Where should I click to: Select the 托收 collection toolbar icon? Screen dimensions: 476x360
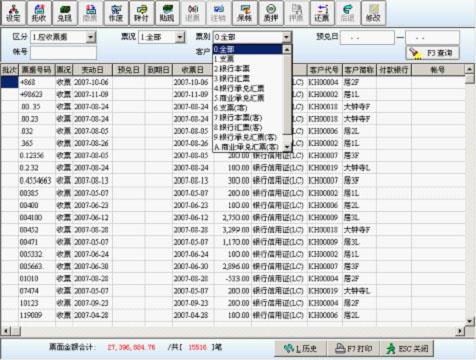[x=39, y=13]
